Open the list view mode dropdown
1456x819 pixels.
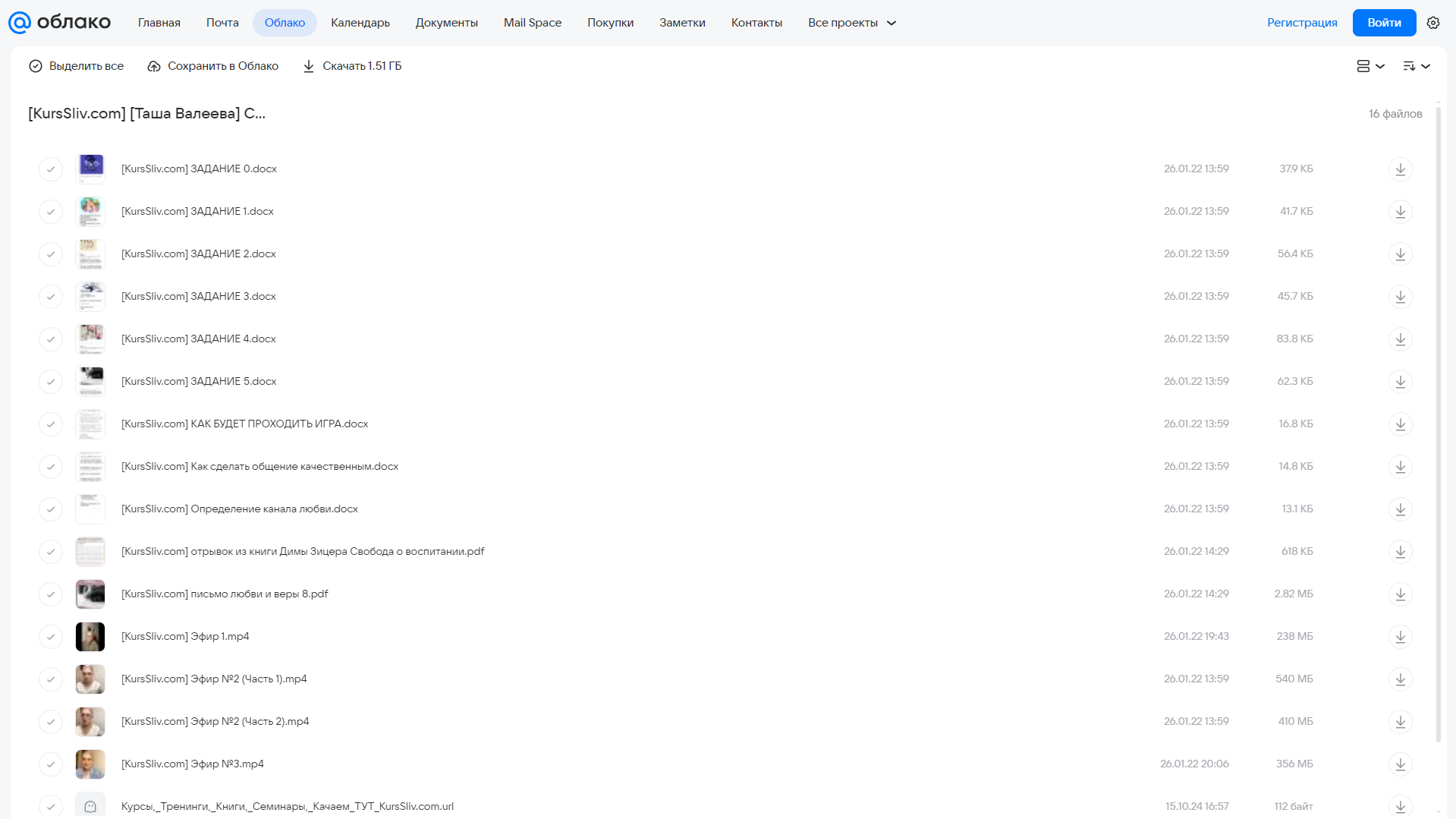point(1370,66)
